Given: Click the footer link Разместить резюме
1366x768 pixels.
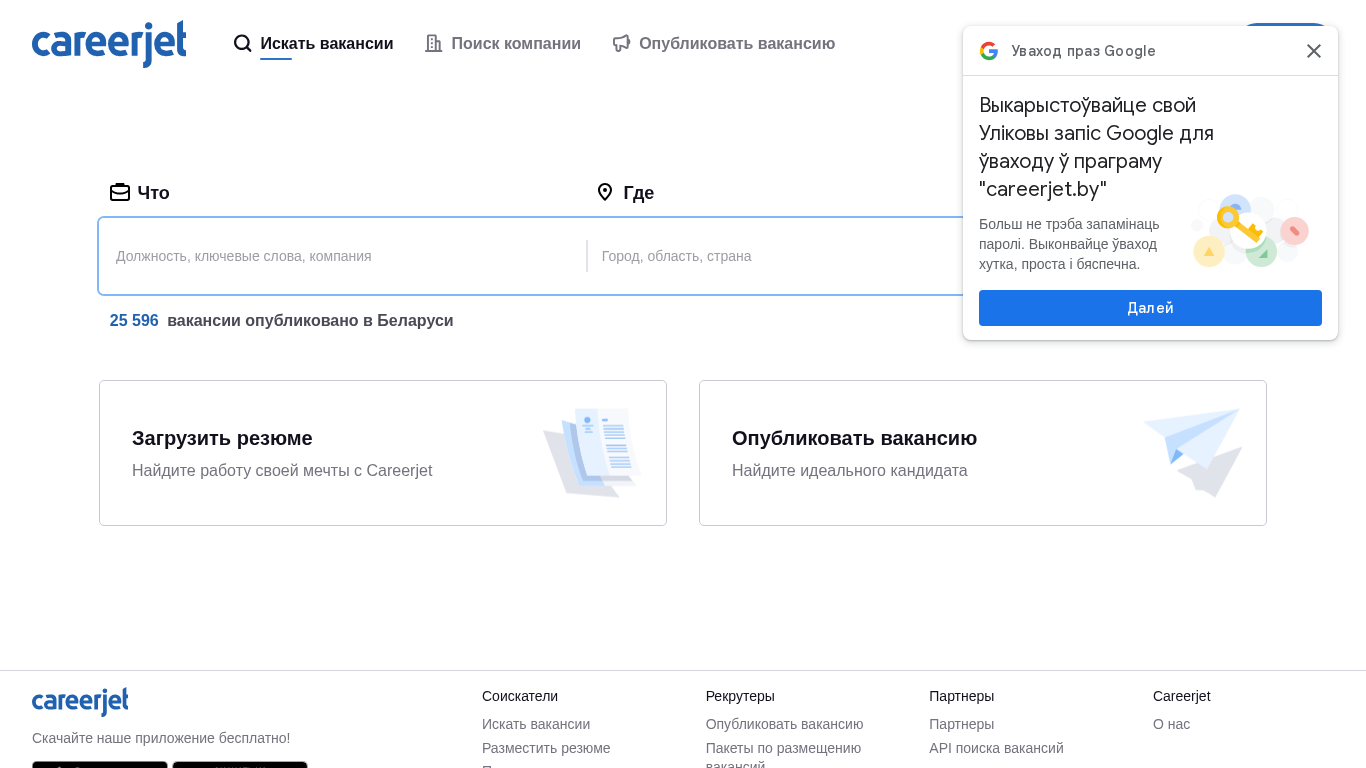Looking at the screenshot, I should pyautogui.click(x=546, y=748).
